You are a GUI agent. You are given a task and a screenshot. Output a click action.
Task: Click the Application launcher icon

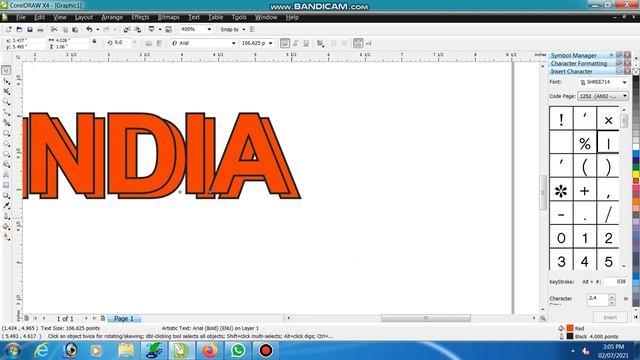(151, 29)
